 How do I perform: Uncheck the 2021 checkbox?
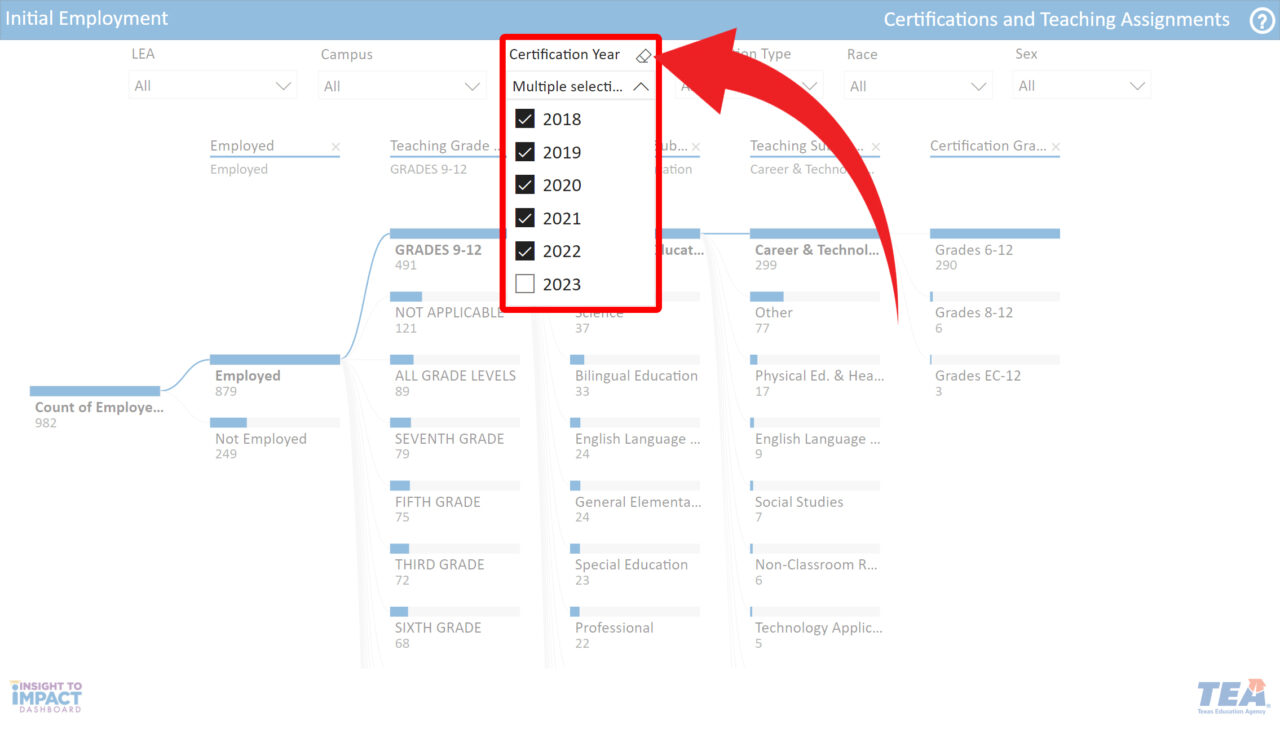[x=525, y=217]
